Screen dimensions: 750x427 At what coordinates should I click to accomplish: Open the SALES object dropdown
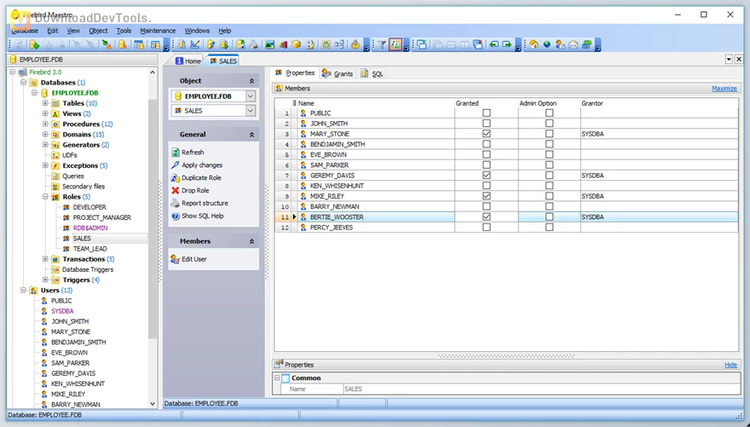point(251,110)
